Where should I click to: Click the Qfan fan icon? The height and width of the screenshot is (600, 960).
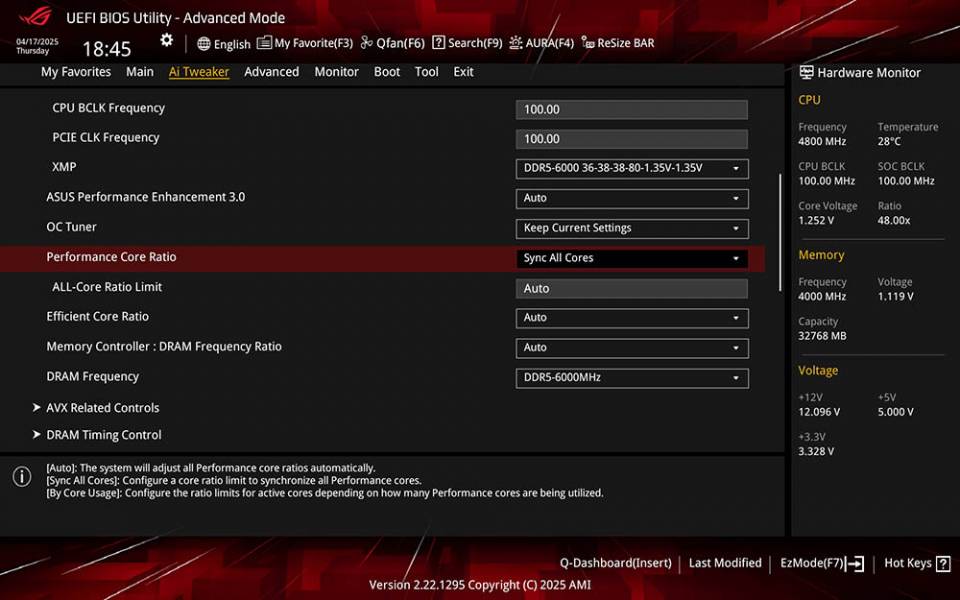coord(366,42)
